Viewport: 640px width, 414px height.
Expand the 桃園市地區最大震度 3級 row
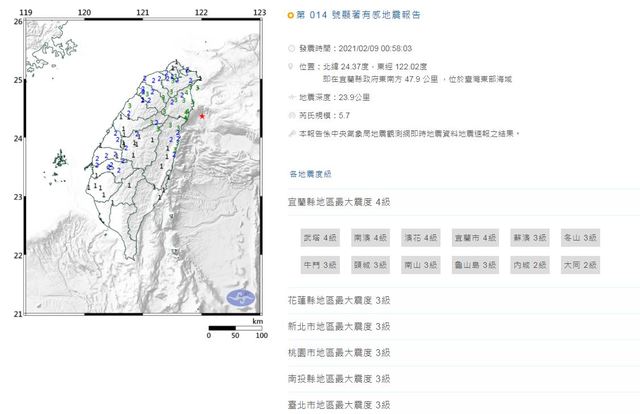pyautogui.click(x=339, y=353)
